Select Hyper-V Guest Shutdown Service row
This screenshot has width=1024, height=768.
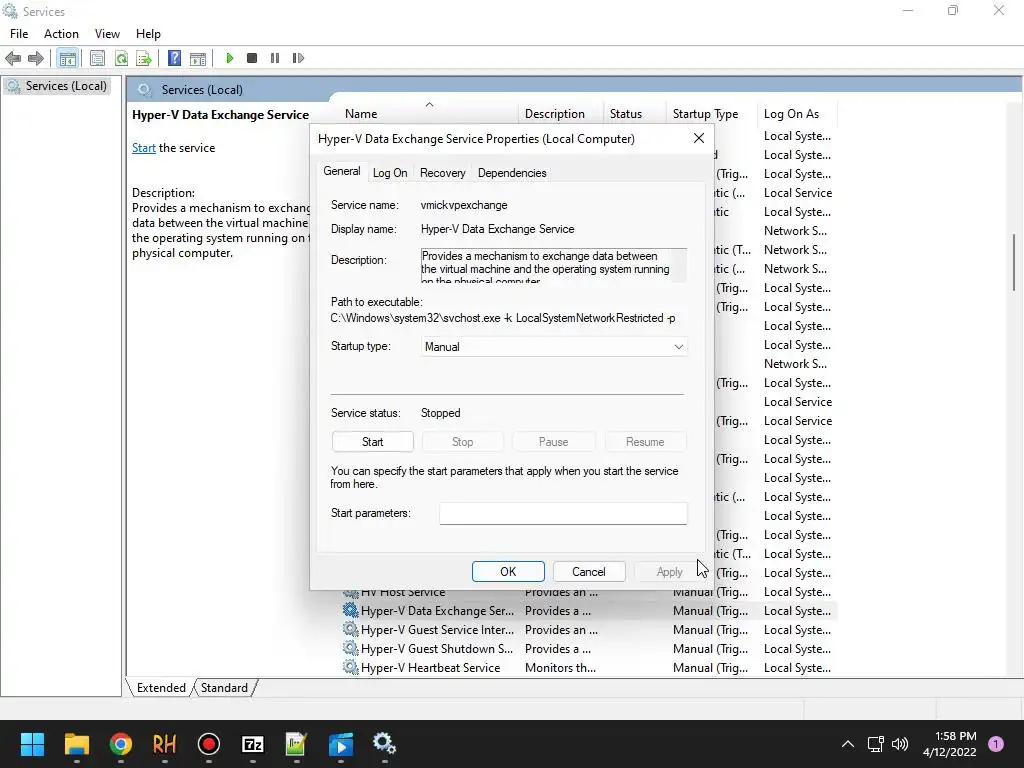[x=588, y=649]
